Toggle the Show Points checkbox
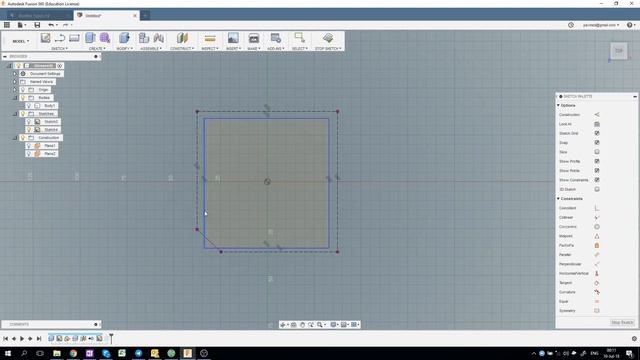Screen dimensions: 640x360 [597, 171]
